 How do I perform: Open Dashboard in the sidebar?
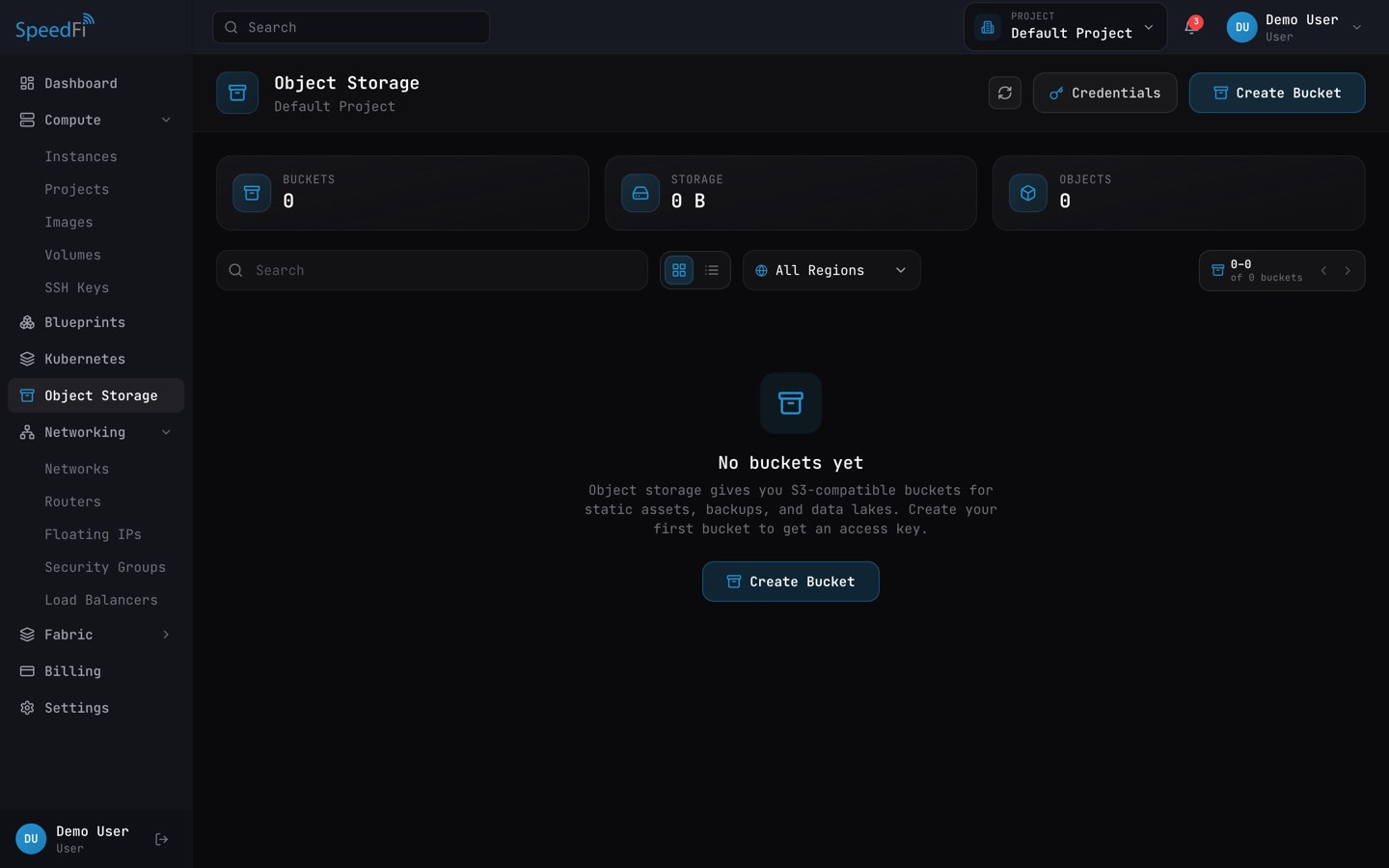point(95,83)
